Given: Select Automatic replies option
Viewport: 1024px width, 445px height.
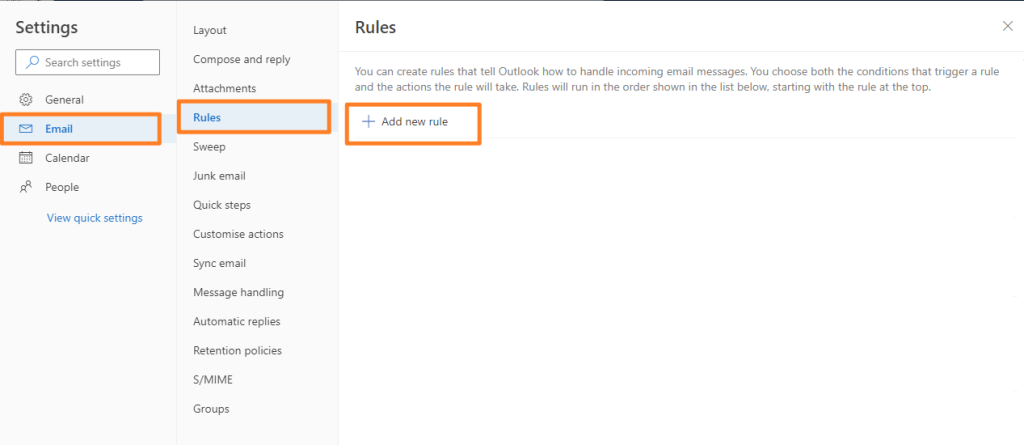Looking at the screenshot, I should (236, 321).
